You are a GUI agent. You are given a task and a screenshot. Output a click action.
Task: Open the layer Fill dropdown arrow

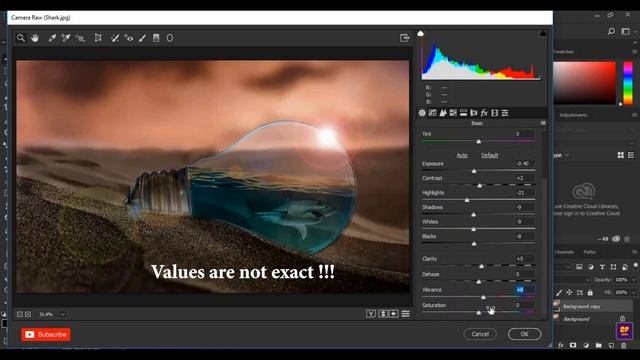(633, 292)
